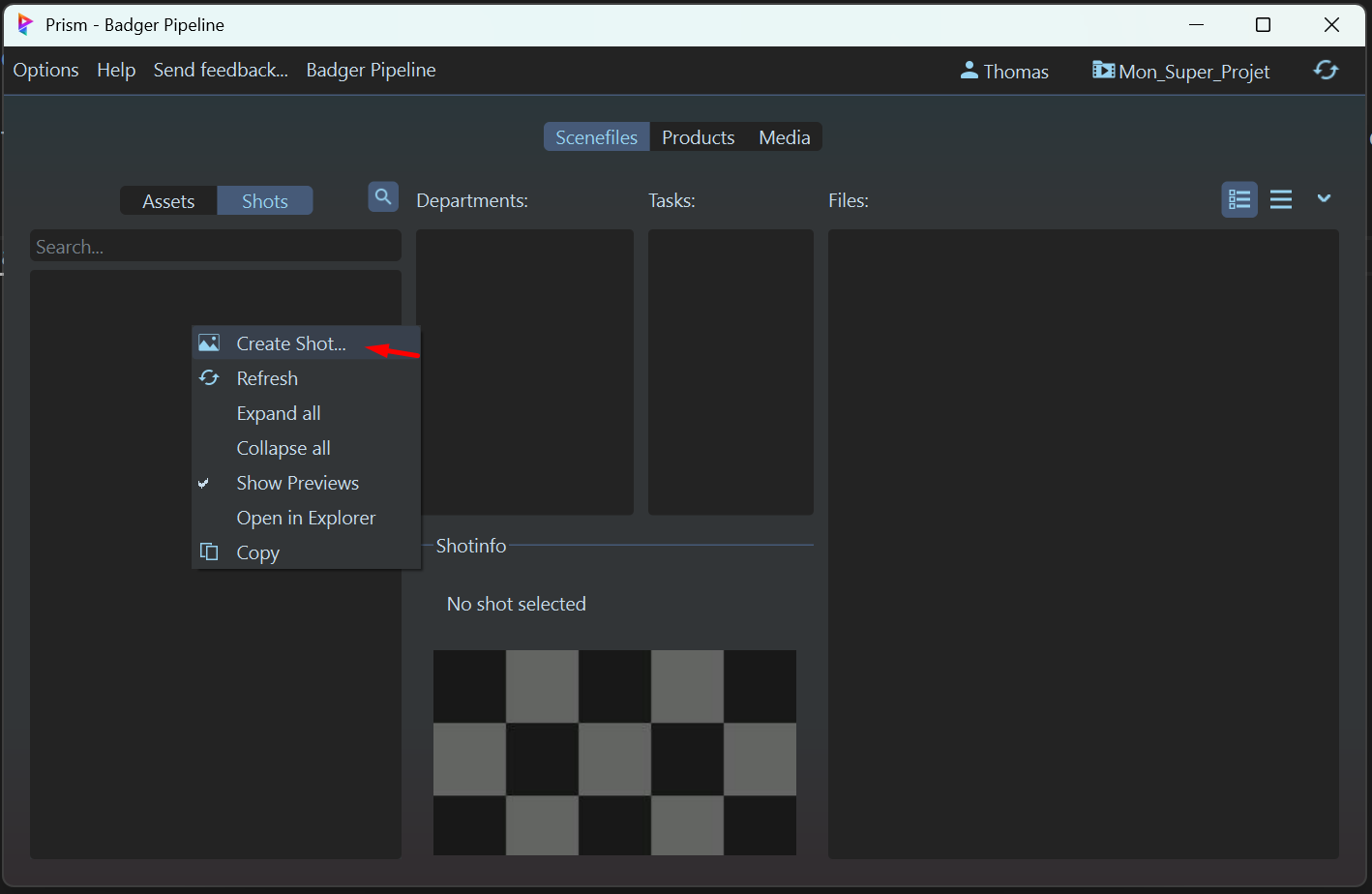Click the Search... input field
This screenshot has width=1372, height=894.
215,247
